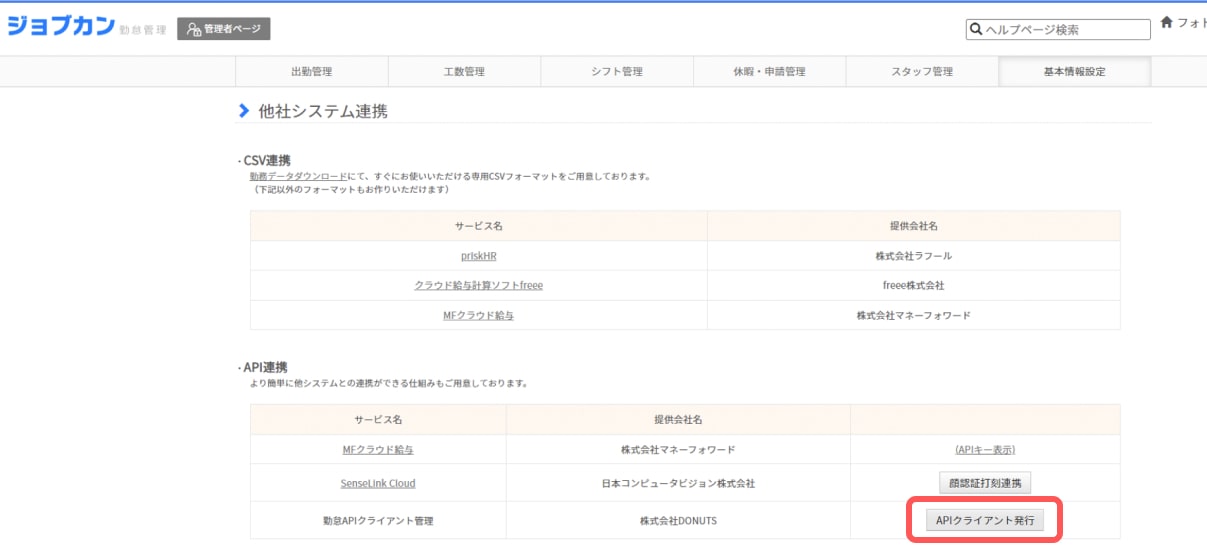This screenshot has width=1207, height=552.
Task: Open the SenseLink Cloud link
Action: pos(378,483)
